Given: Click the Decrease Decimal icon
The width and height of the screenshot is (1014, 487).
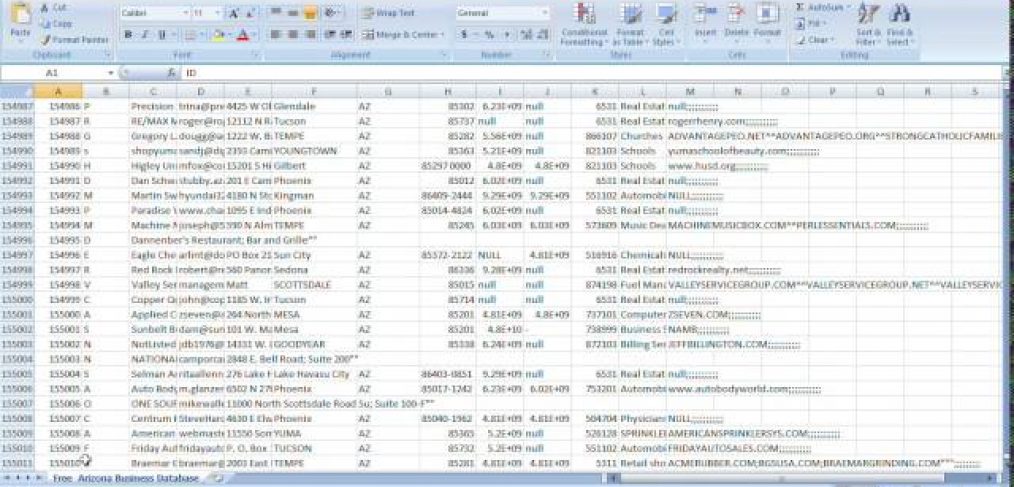Looking at the screenshot, I should [x=542, y=35].
